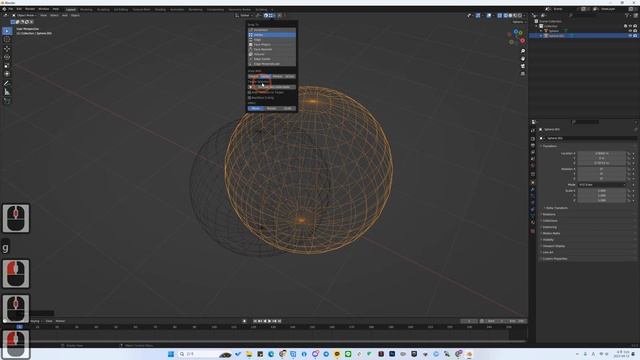Click Vertex snap option
640x360 pixels.
click(271, 35)
